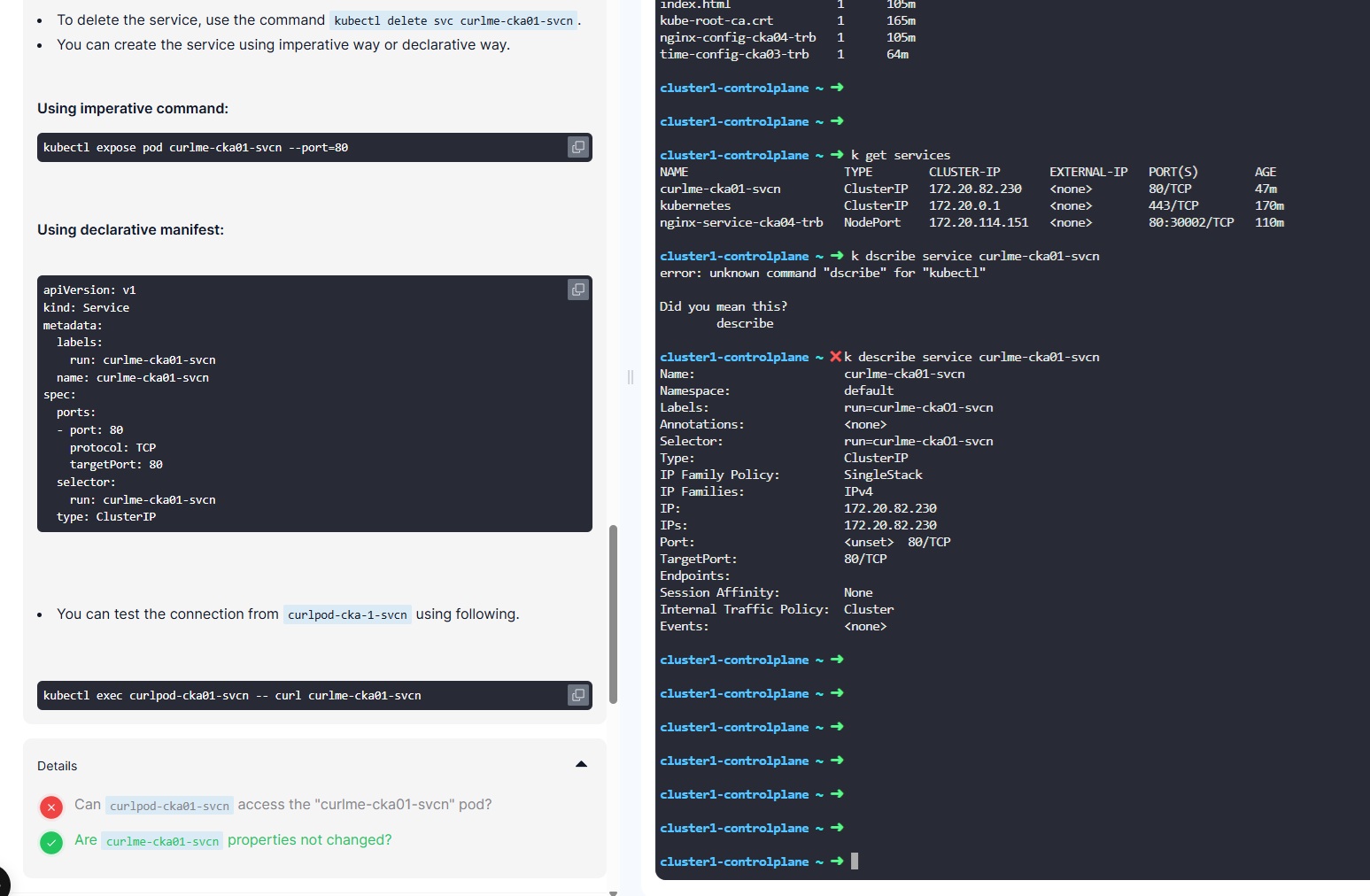The width and height of the screenshot is (1370, 896).
Task: Click the curlpod-cka01-svcn code tag in Details
Action: click(x=169, y=806)
